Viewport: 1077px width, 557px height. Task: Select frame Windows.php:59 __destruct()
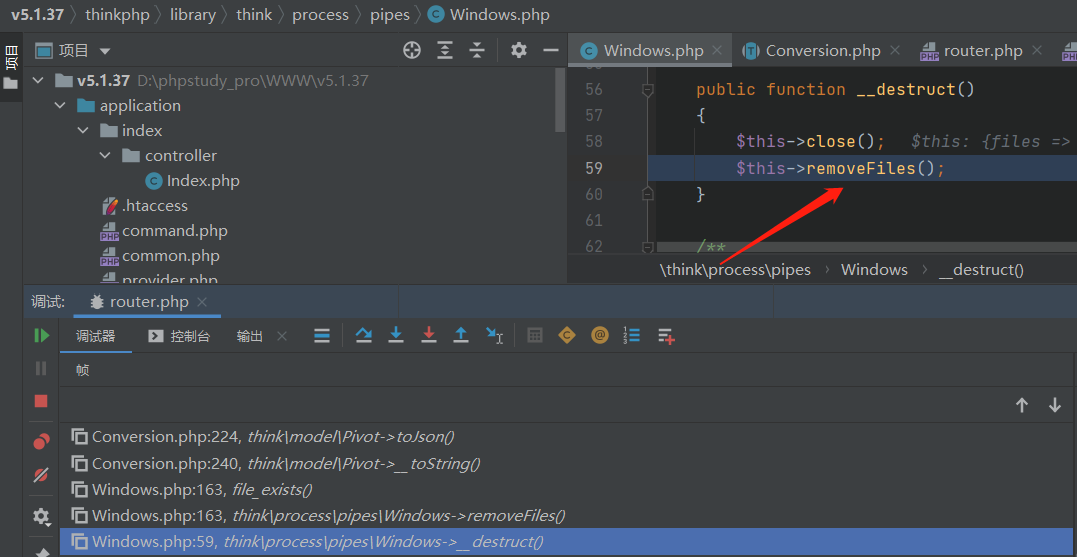[x=568, y=542]
